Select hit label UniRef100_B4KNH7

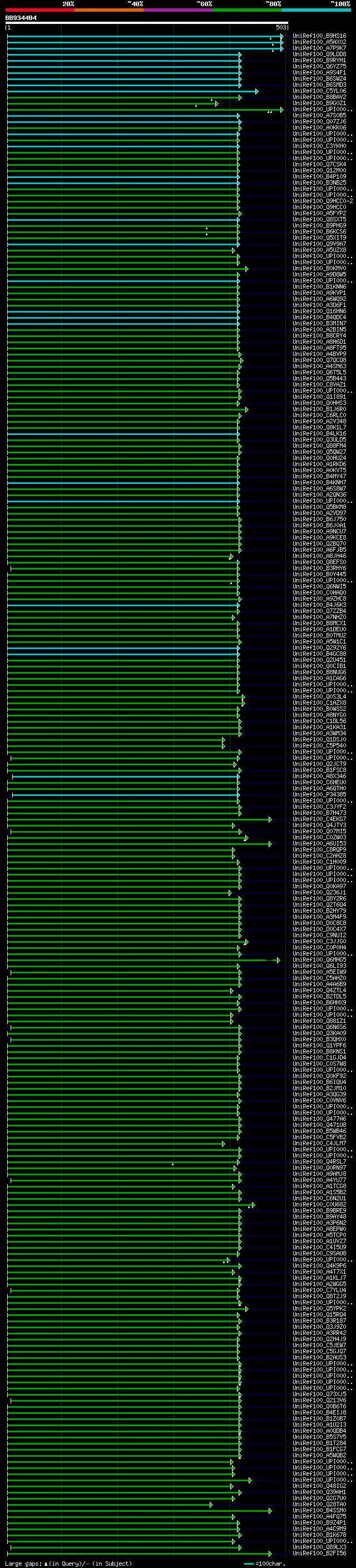319,483
